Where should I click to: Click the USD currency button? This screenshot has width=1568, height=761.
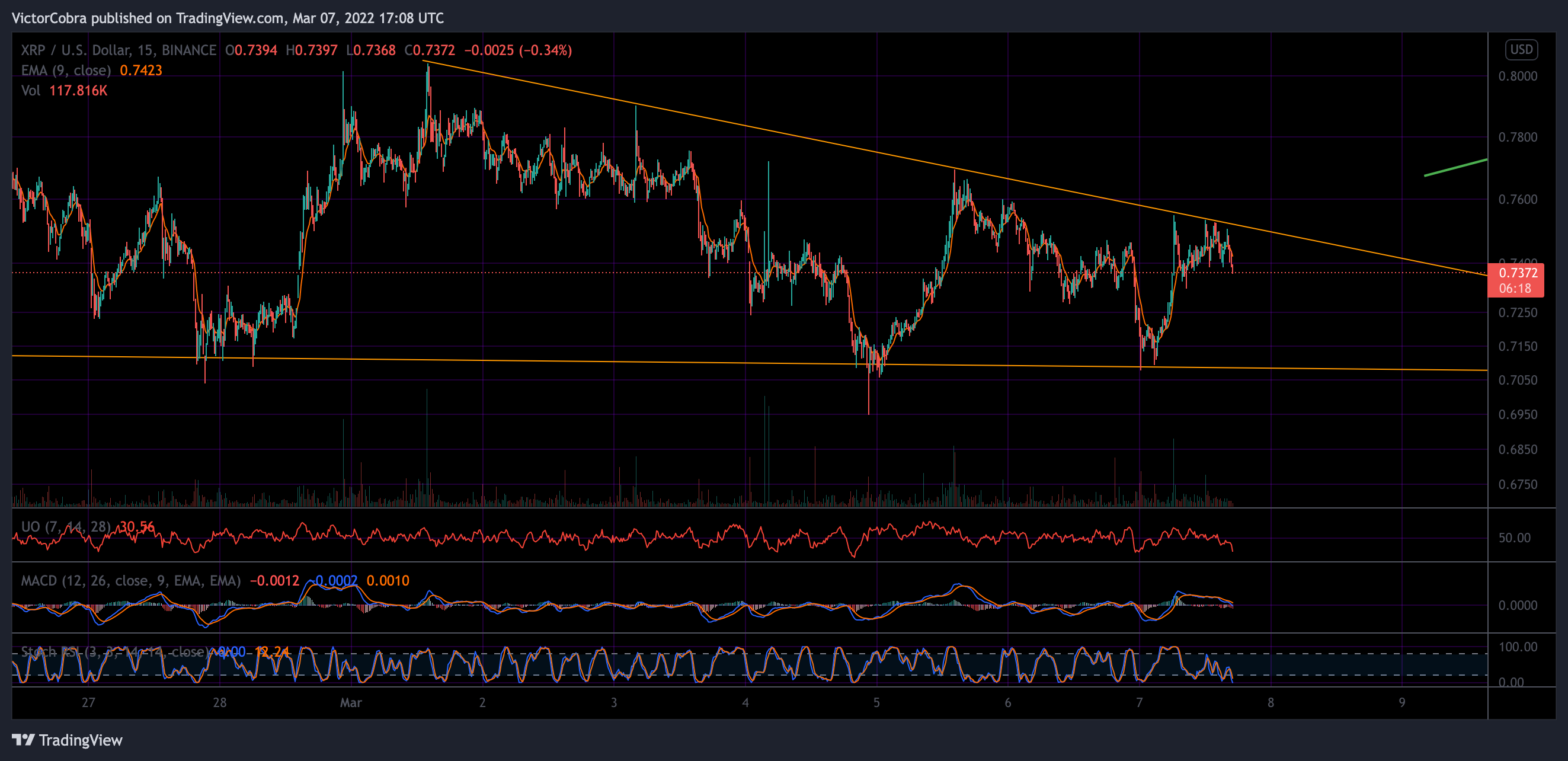(1521, 49)
